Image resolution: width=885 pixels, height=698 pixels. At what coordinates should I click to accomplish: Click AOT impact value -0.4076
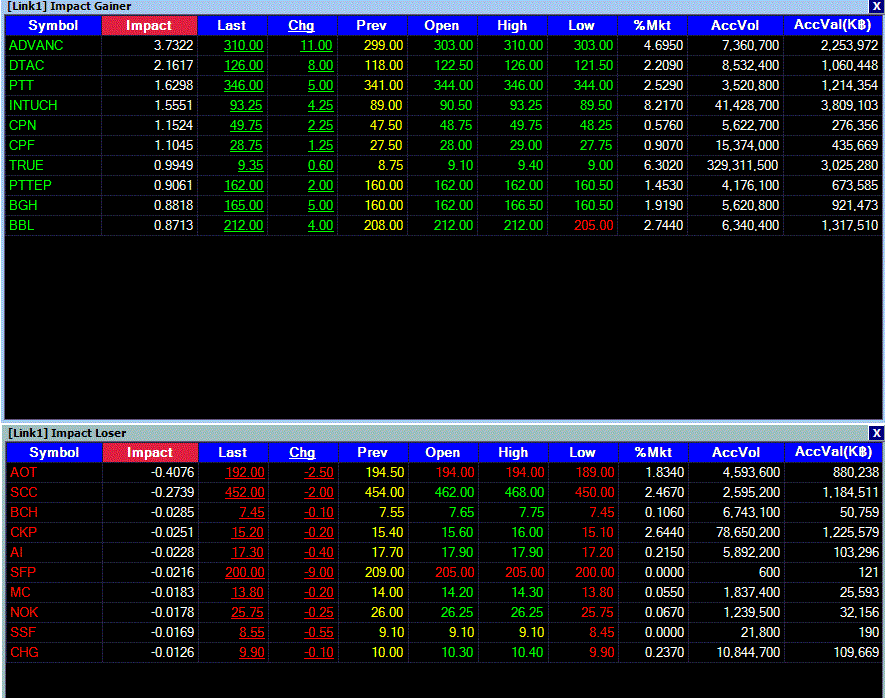pyautogui.click(x=172, y=472)
